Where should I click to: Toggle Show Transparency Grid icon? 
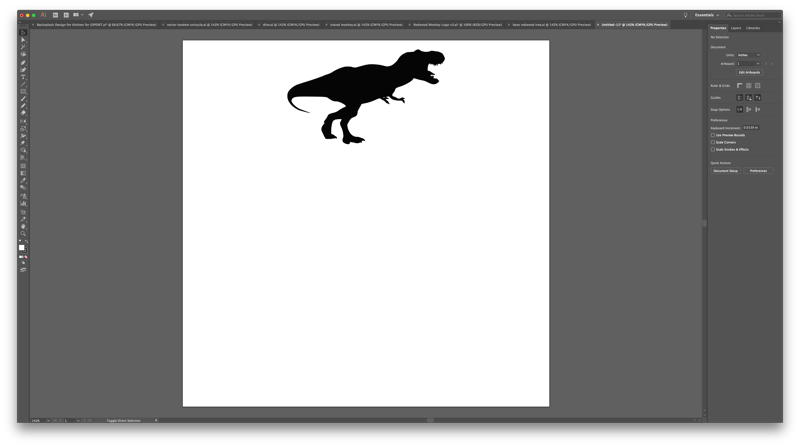[x=758, y=86]
